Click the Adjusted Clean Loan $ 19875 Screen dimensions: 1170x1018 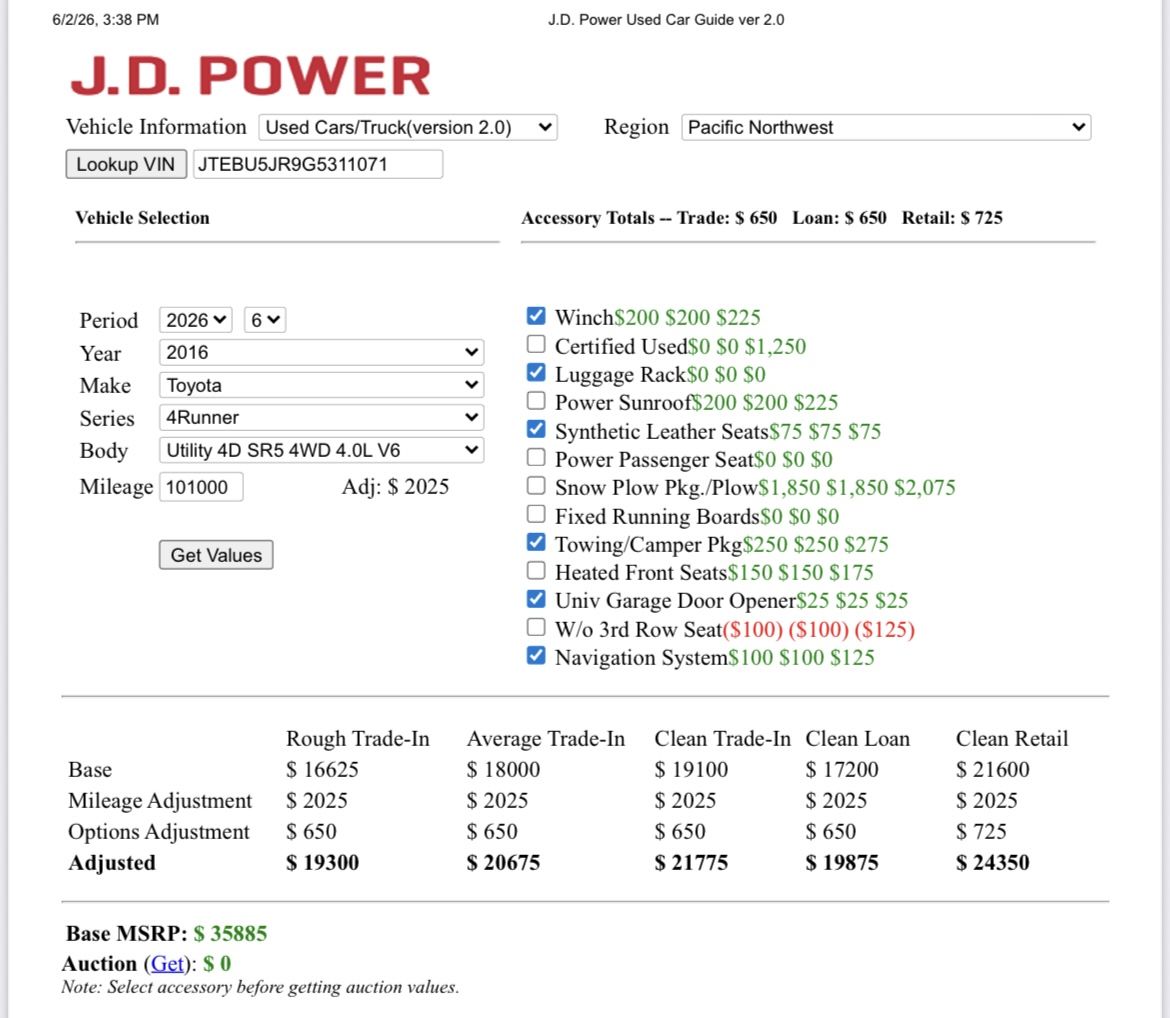842,863
